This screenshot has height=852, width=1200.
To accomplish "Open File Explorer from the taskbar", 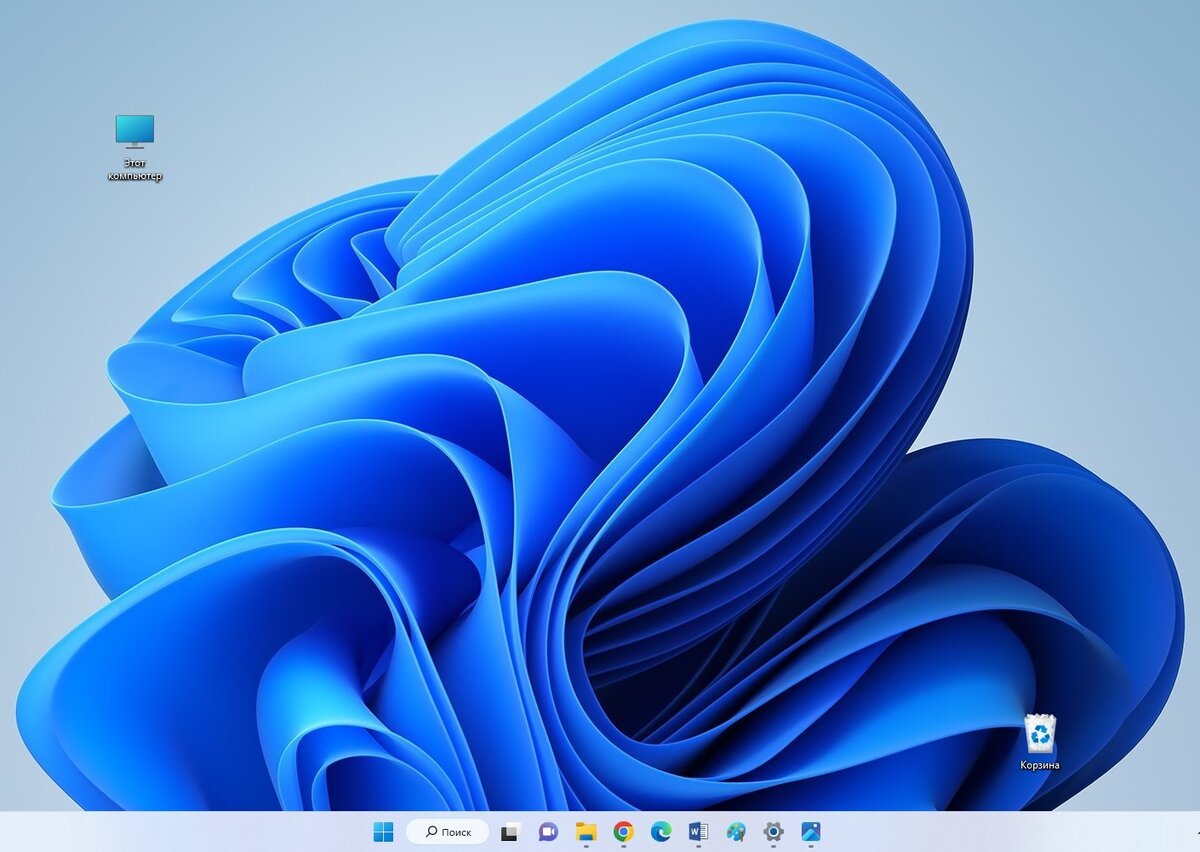I will pyautogui.click(x=586, y=832).
